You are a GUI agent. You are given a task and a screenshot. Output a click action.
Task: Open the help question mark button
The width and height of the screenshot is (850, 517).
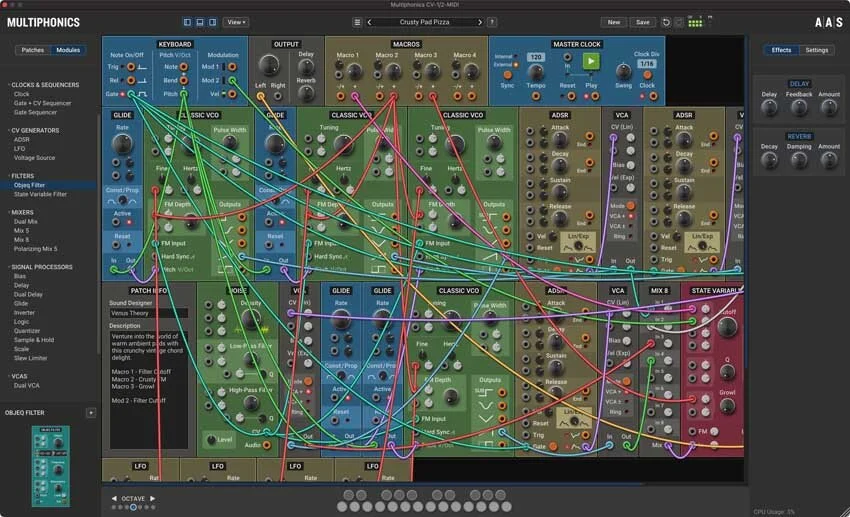[x=492, y=22]
